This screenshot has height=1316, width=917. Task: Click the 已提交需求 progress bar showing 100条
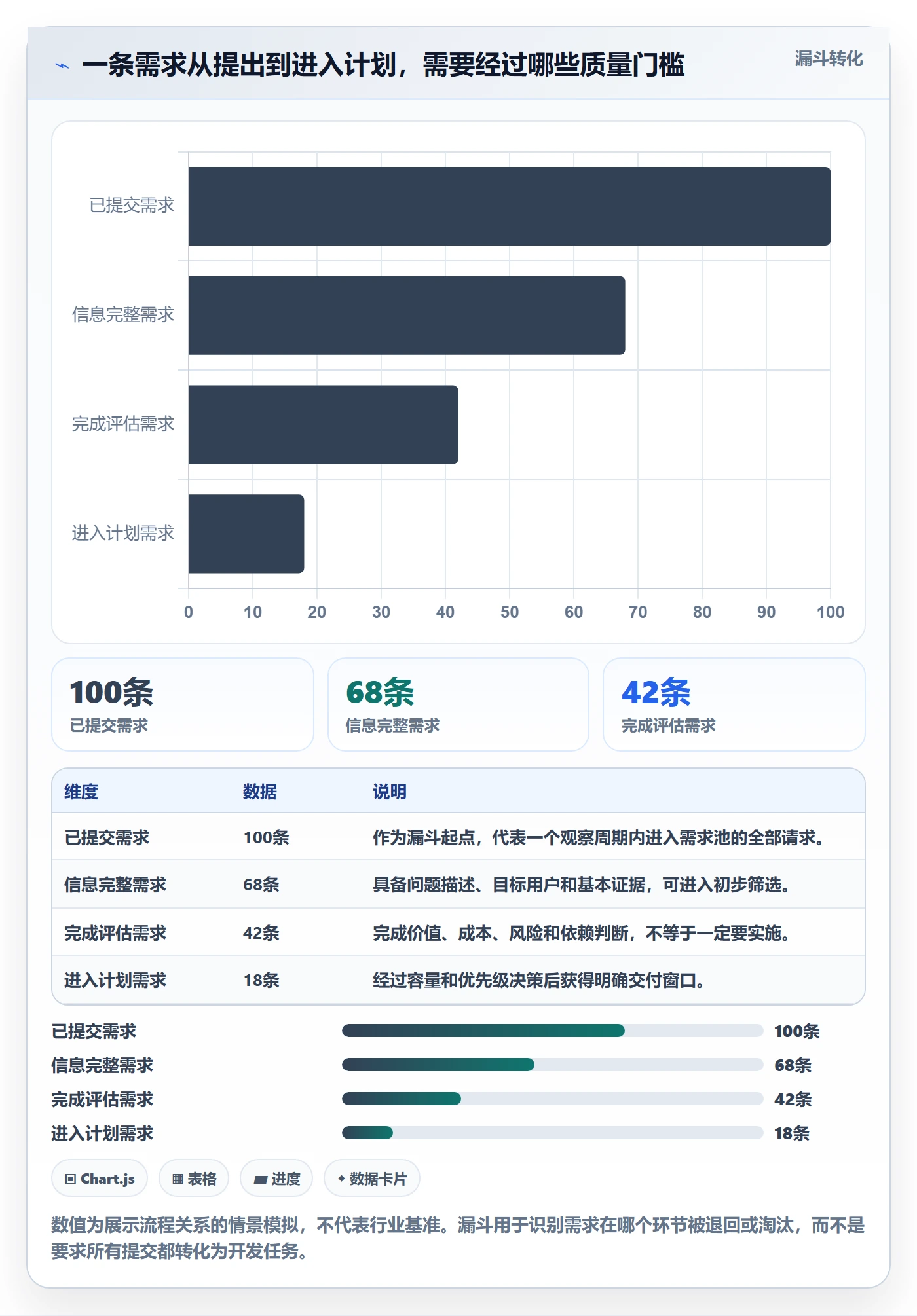tap(552, 1031)
